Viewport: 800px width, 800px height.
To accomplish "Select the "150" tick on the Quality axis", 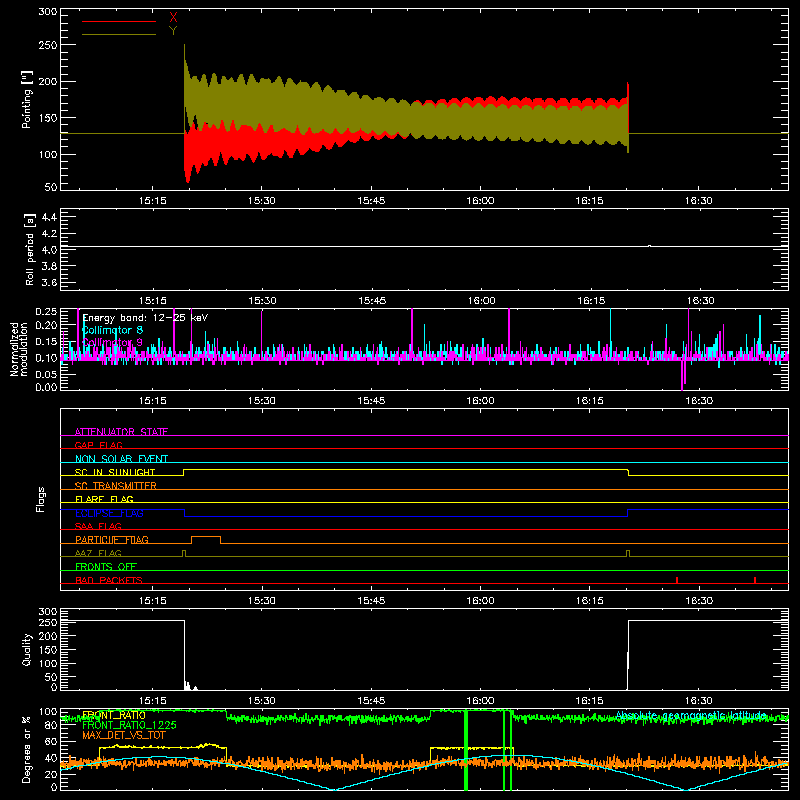I will click(47, 649).
